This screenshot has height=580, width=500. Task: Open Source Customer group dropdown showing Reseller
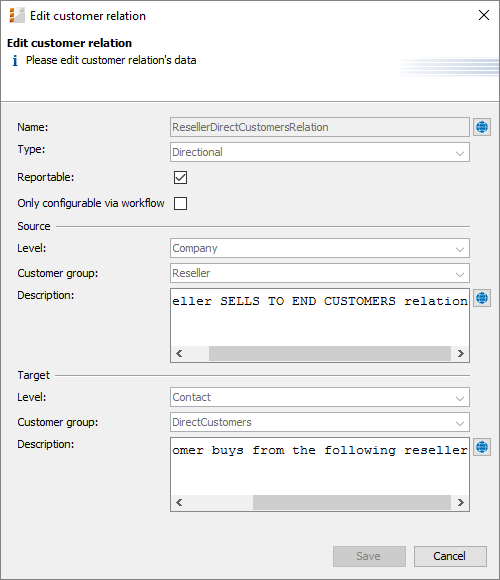click(x=320, y=273)
